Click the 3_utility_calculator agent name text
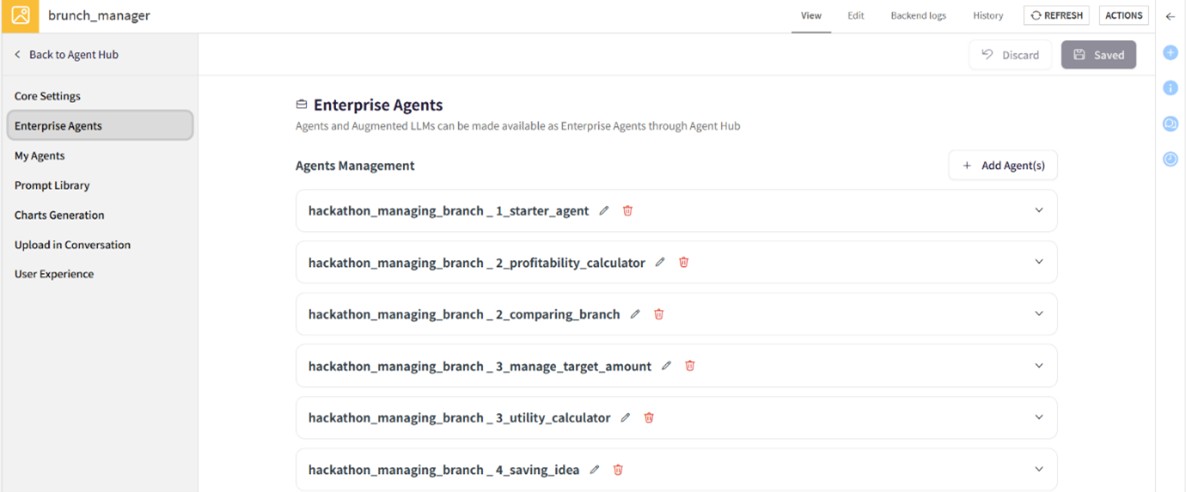The height and width of the screenshot is (492, 1186). coord(459,418)
